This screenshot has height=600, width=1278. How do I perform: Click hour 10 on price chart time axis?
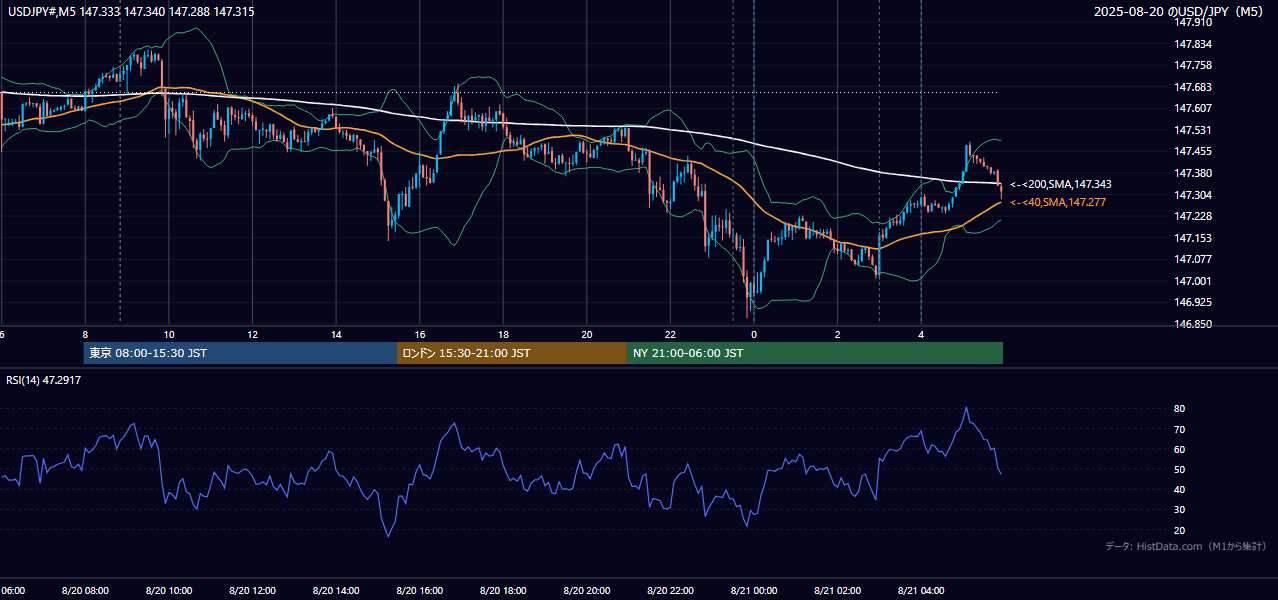(x=169, y=334)
